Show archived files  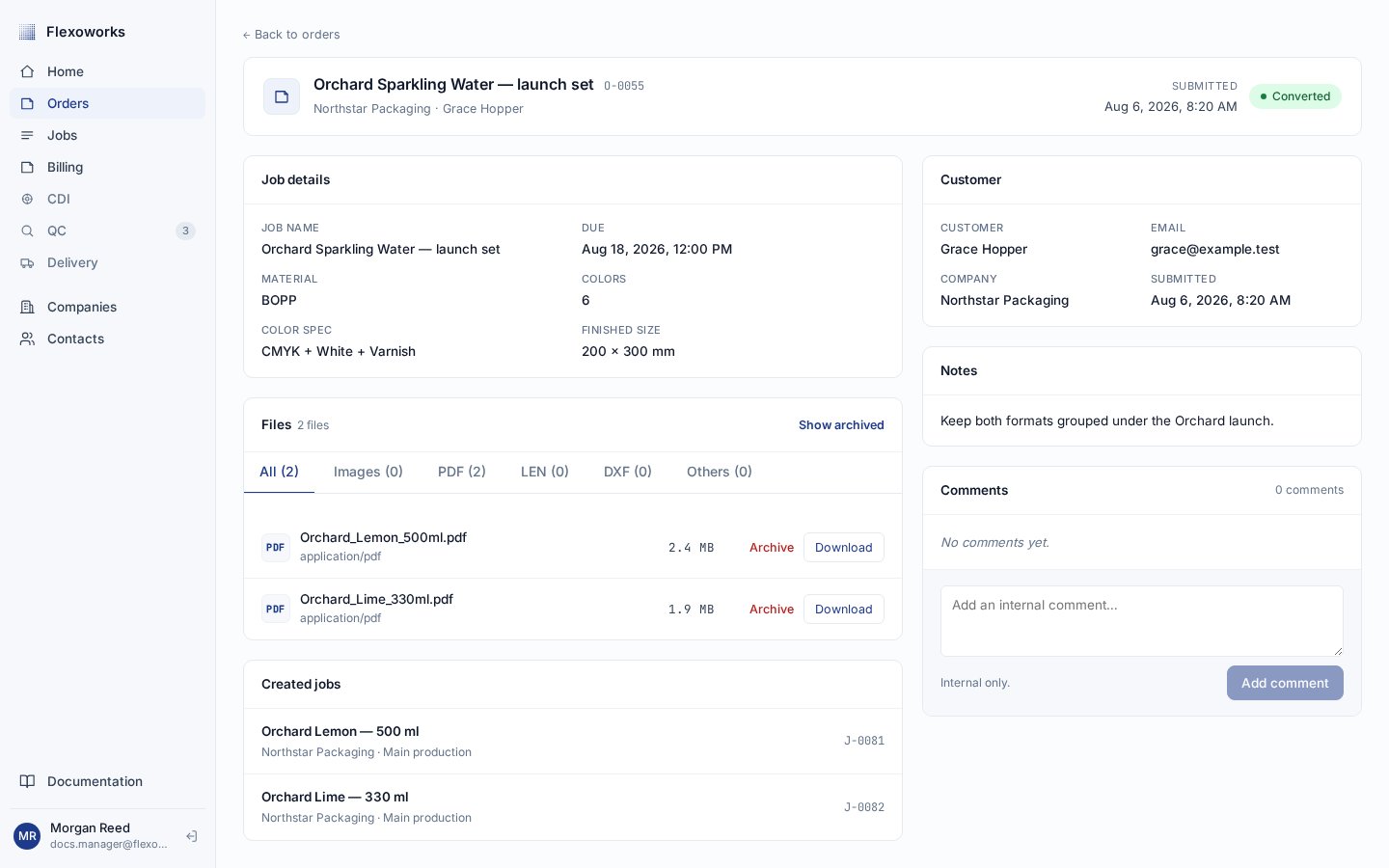(841, 425)
